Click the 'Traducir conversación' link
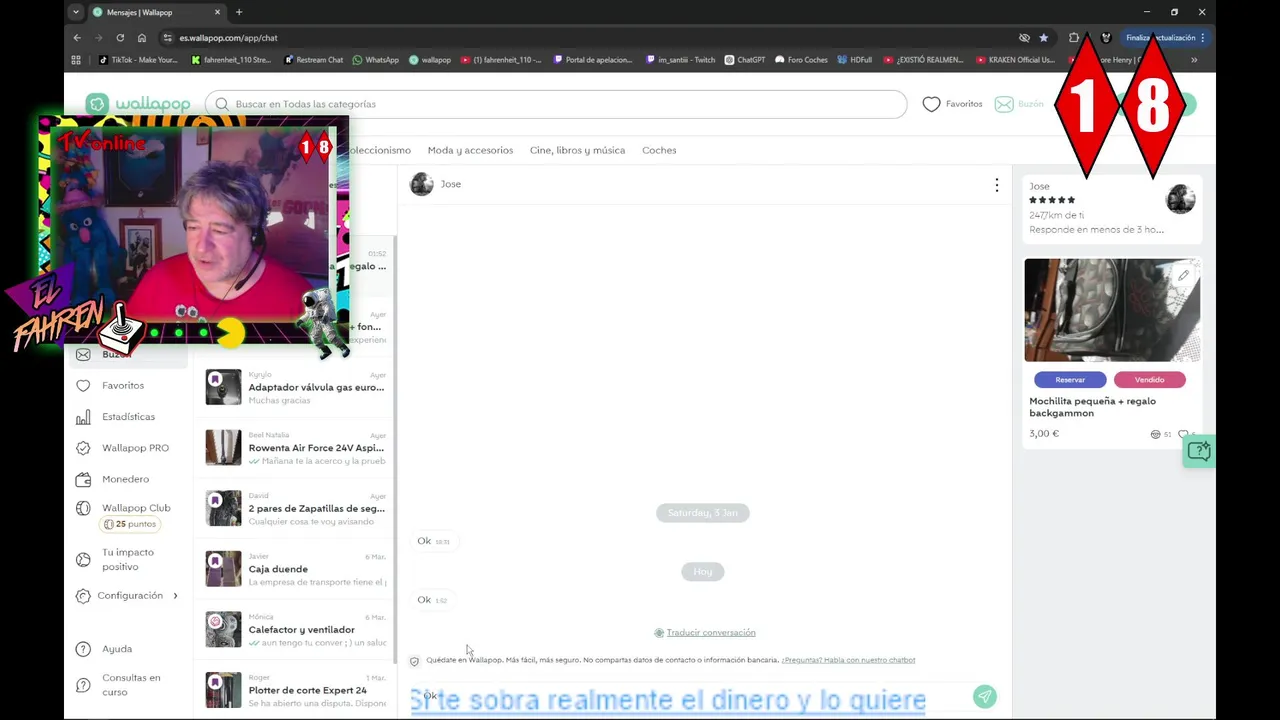This screenshot has width=1280, height=720. [x=711, y=633]
